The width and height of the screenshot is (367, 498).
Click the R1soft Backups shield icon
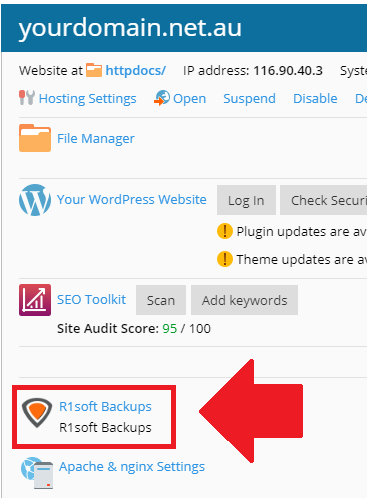point(37,413)
